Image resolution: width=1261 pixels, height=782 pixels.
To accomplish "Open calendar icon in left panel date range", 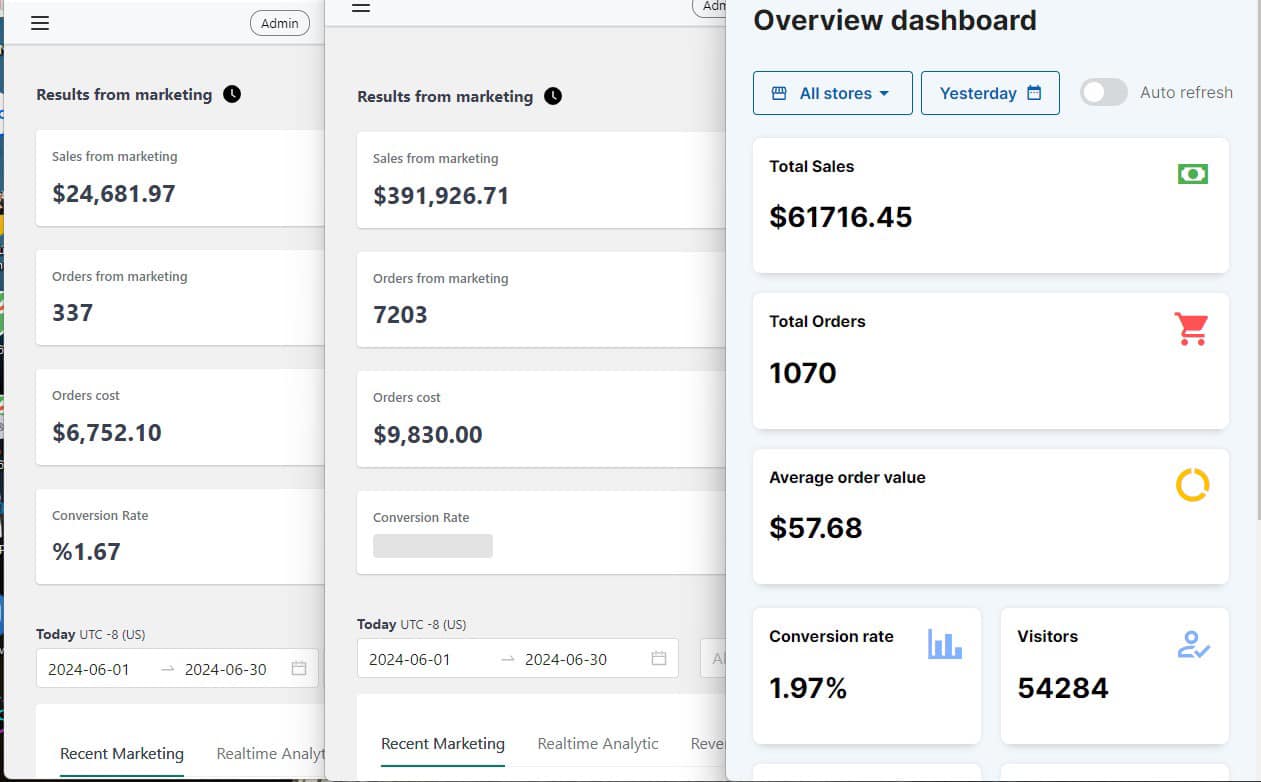I will pyautogui.click(x=299, y=669).
